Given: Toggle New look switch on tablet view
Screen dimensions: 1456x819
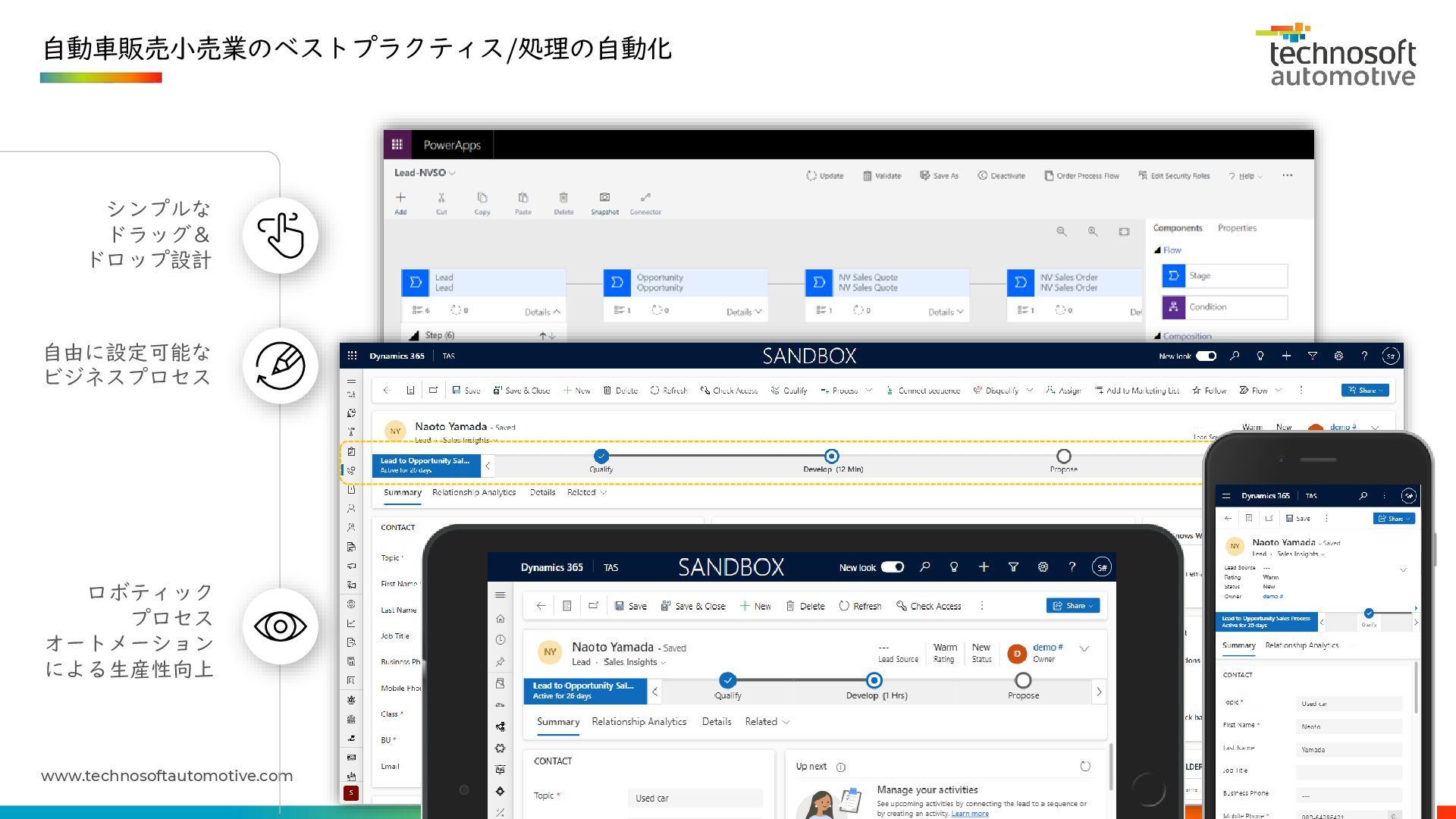Looking at the screenshot, I should click(x=893, y=567).
